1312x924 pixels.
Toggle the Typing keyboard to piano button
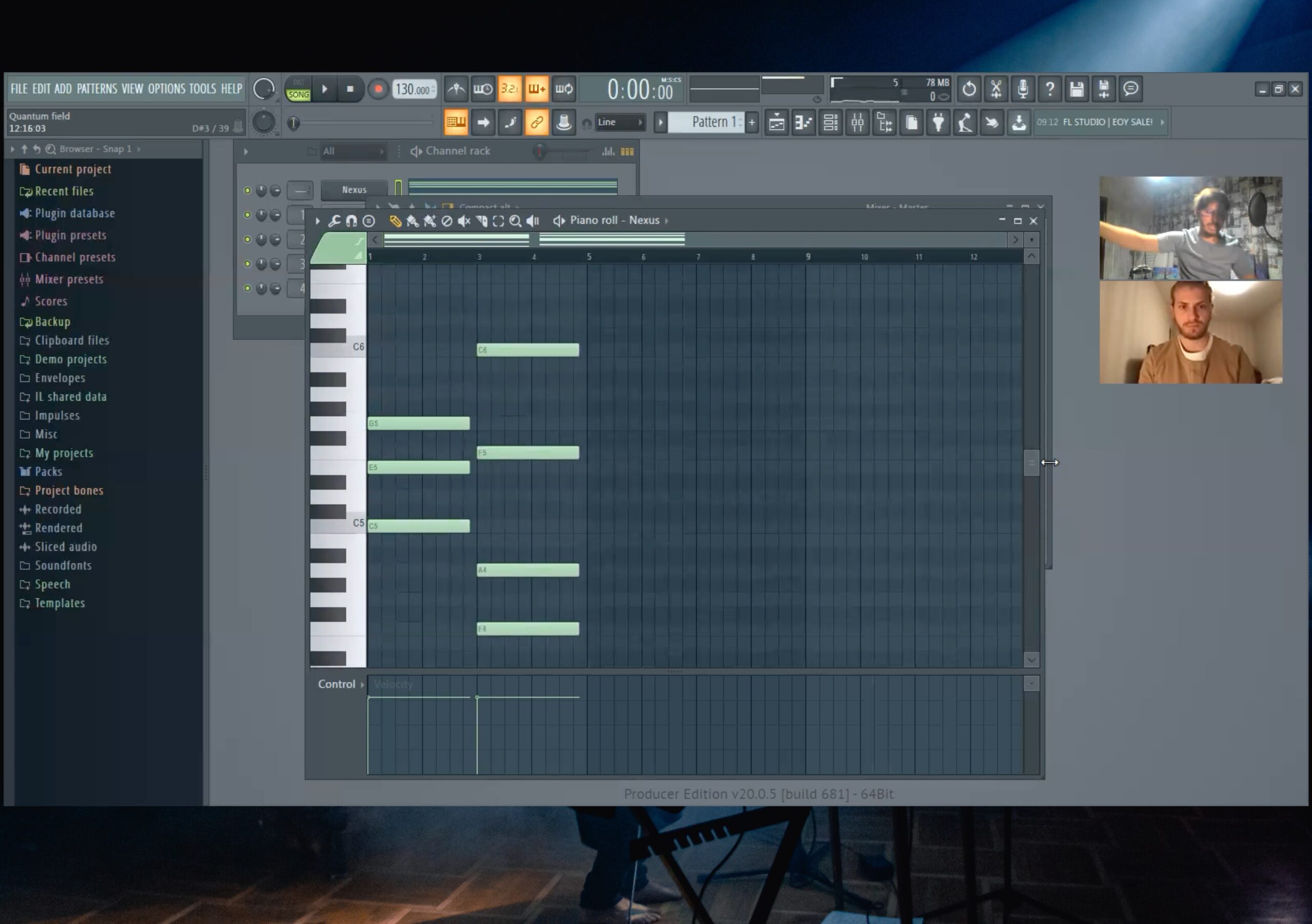click(x=456, y=122)
